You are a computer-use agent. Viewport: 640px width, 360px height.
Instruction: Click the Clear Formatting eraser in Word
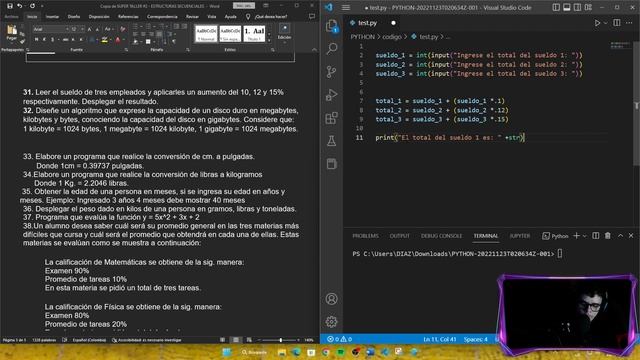point(122,29)
